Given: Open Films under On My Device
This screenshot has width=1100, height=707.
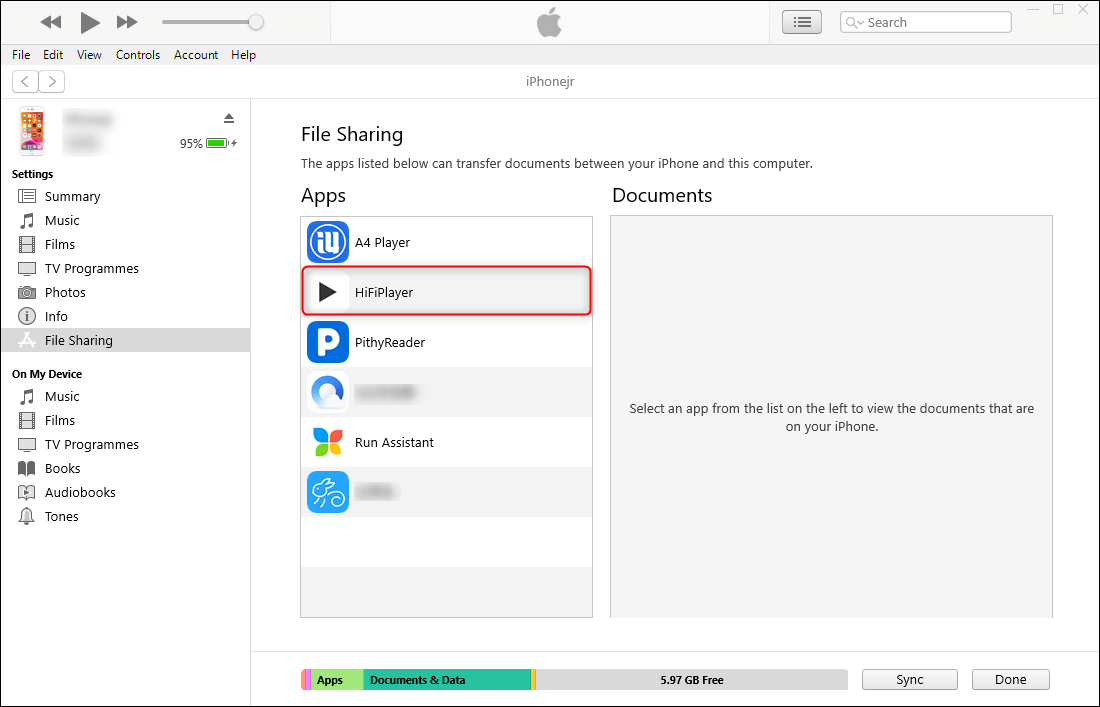Looking at the screenshot, I should coord(60,420).
